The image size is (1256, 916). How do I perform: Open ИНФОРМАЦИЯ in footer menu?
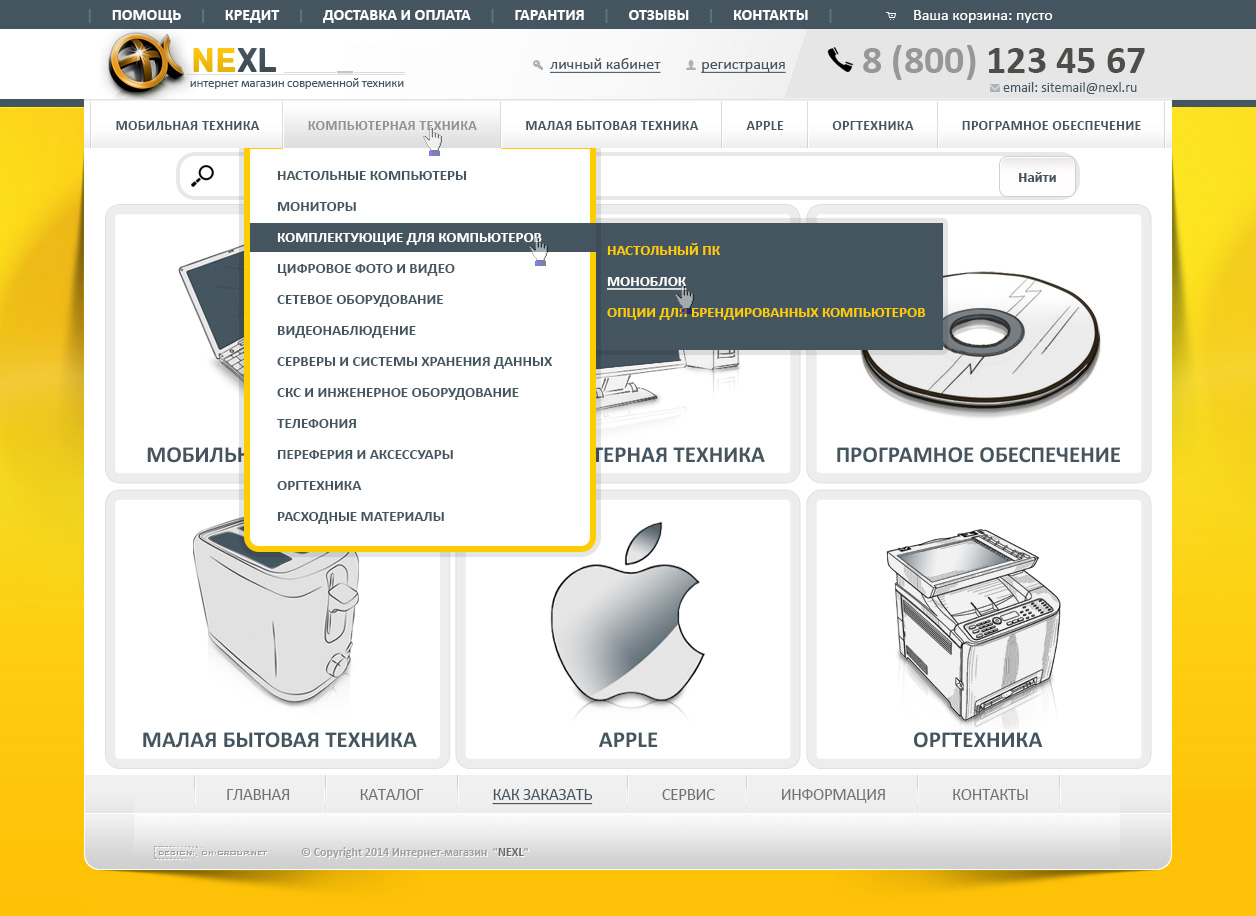coord(833,794)
